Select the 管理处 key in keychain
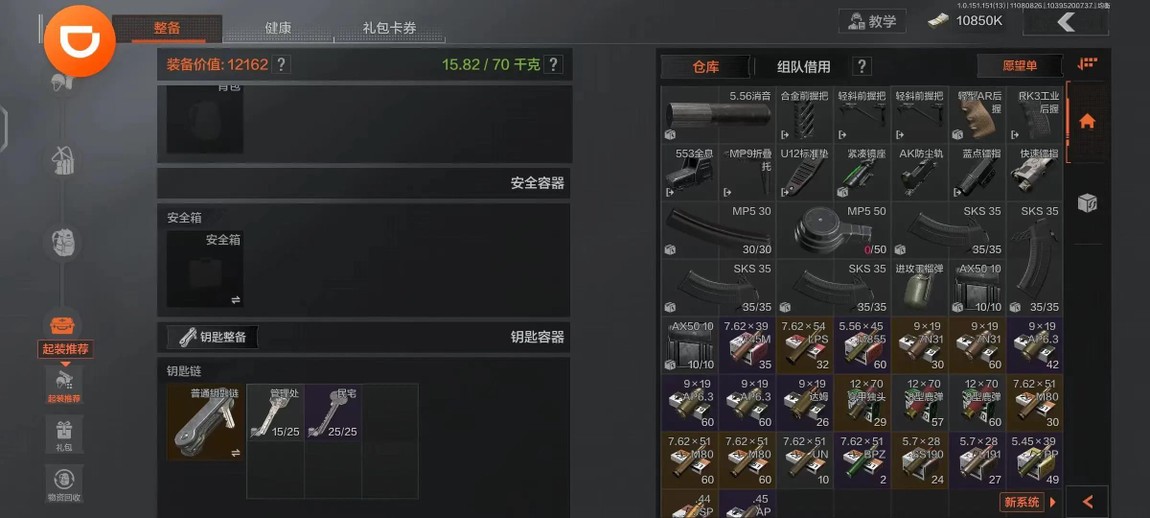 coord(276,412)
